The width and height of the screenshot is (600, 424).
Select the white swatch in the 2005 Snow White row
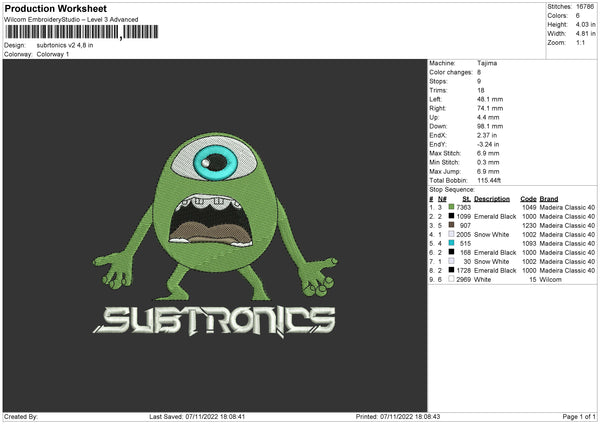451,234
